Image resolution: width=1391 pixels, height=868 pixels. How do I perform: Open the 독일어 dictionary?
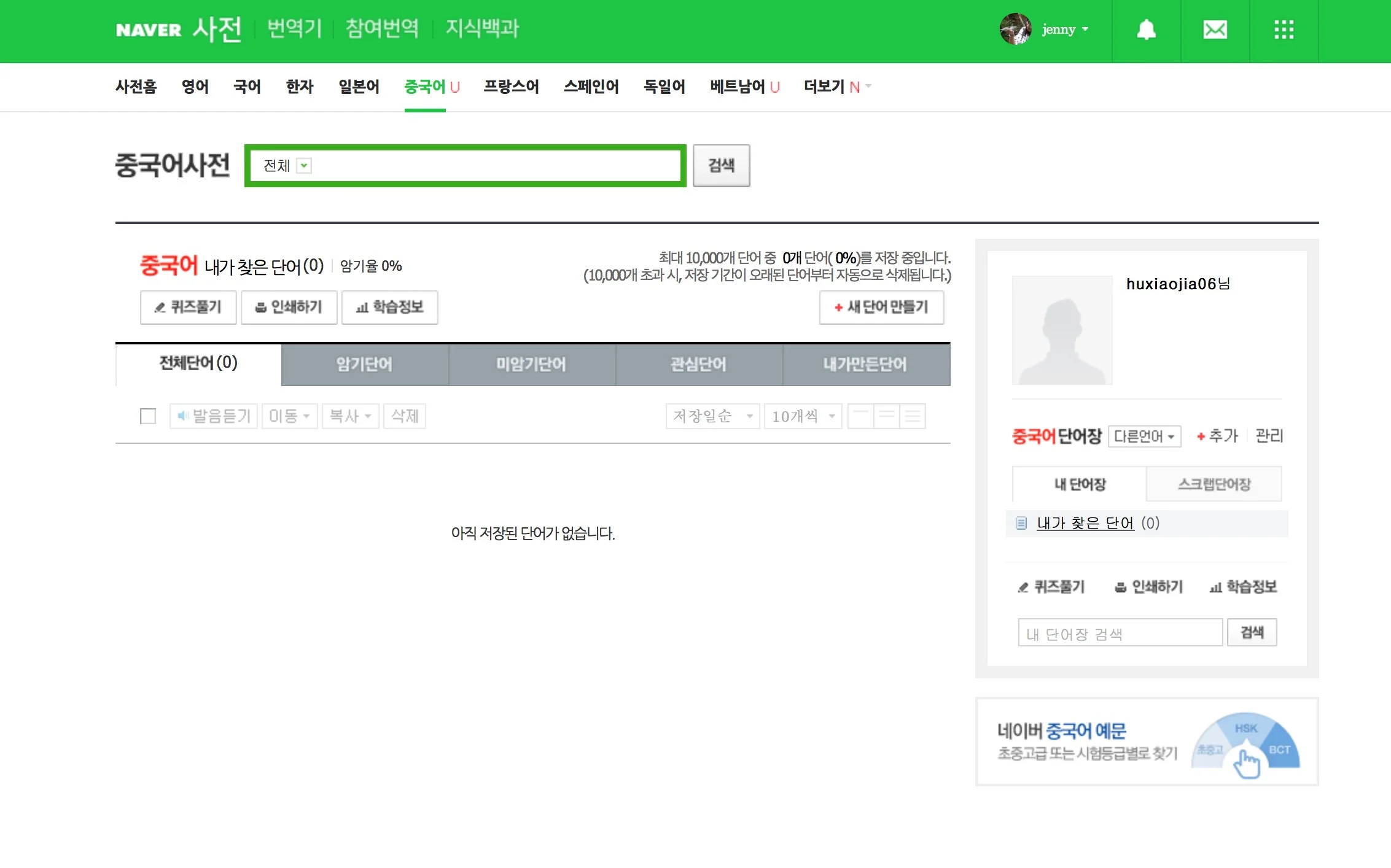pyautogui.click(x=664, y=87)
